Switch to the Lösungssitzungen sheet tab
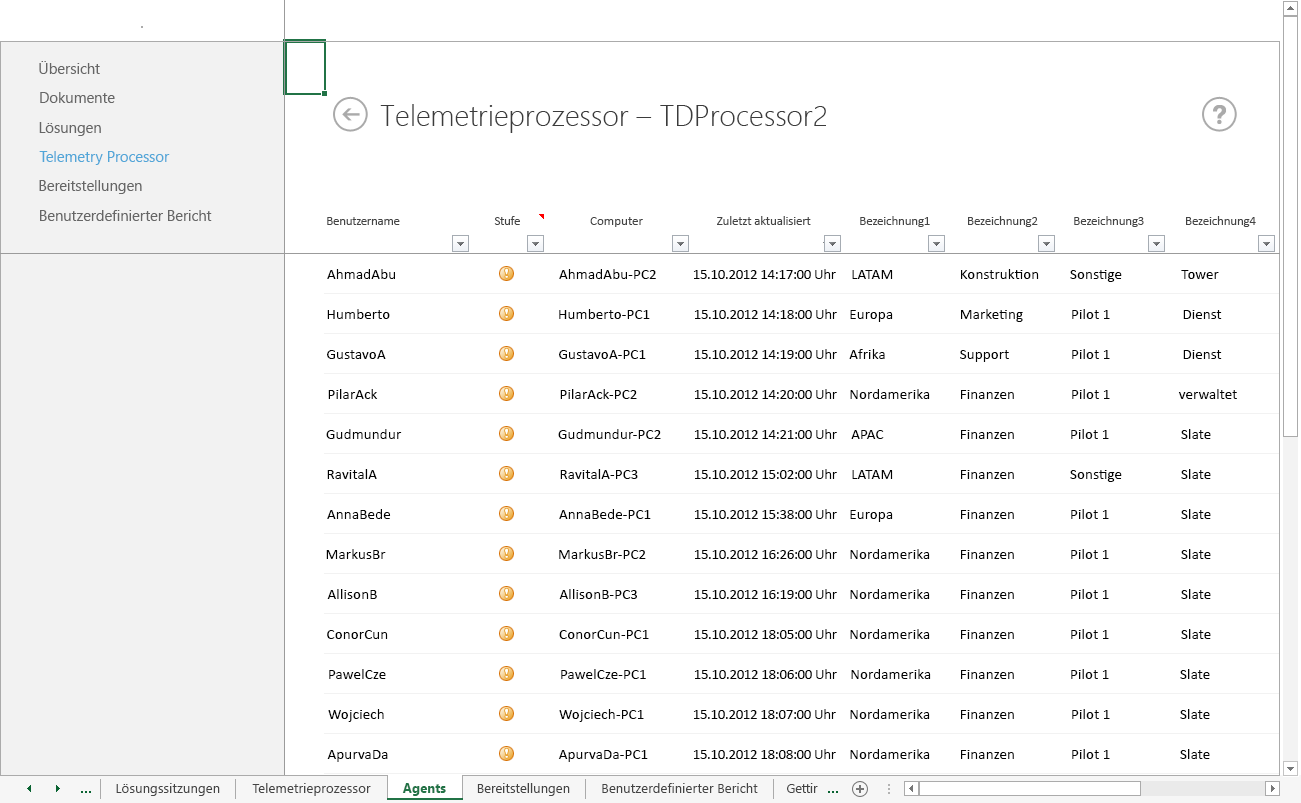 click(168, 789)
